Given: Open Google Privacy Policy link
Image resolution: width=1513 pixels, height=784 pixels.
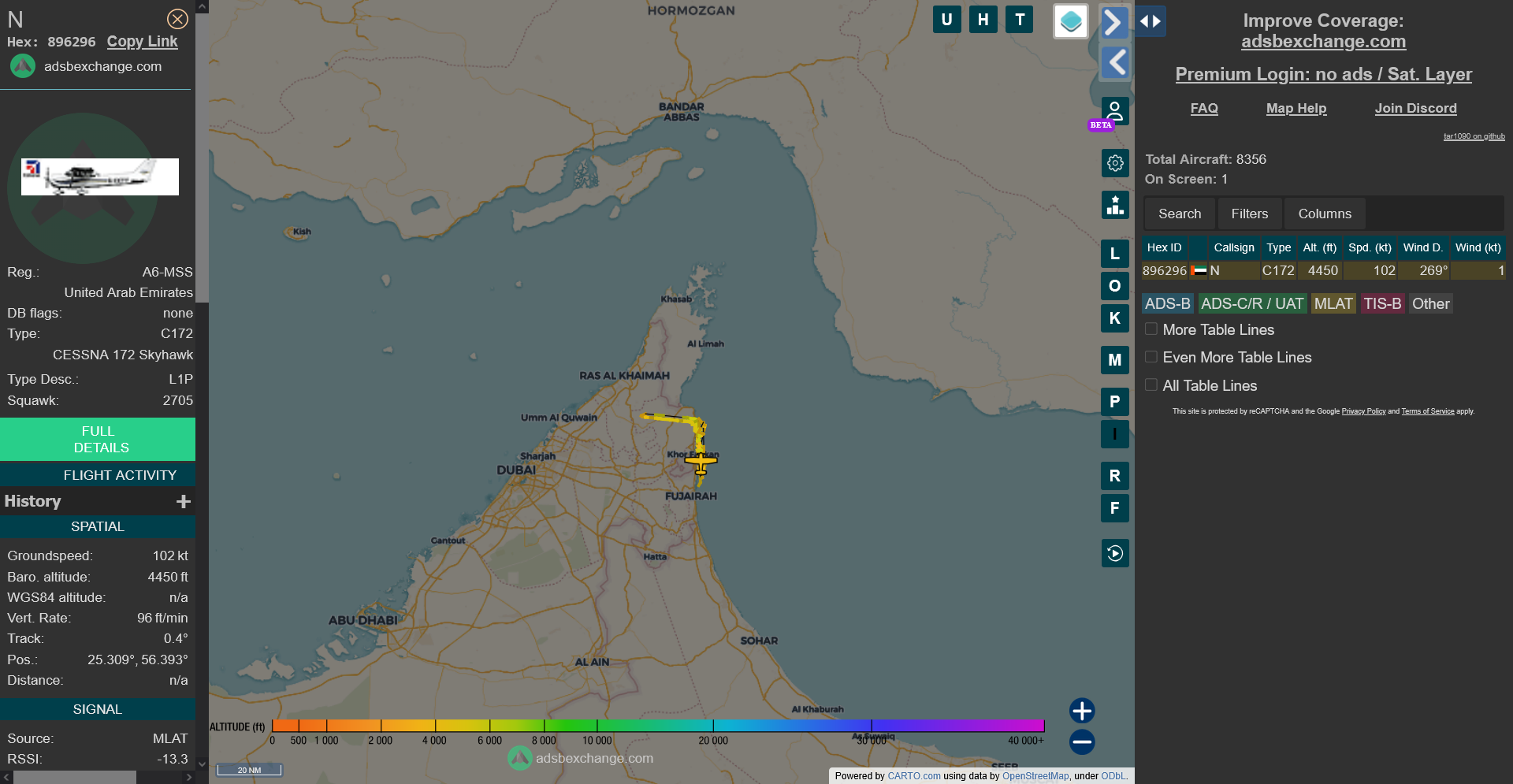Looking at the screenshot, I should click(x=1363, y=411).
